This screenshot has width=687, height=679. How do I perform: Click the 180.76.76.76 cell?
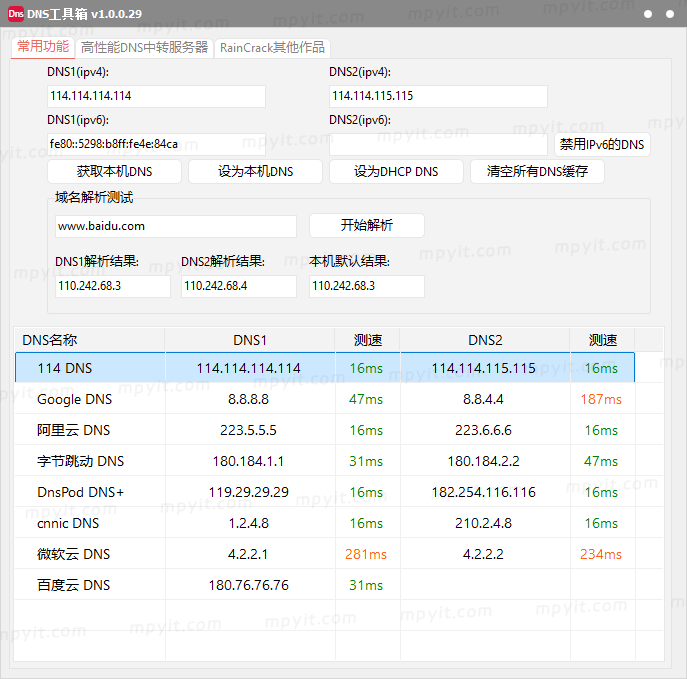coord(248,586)
